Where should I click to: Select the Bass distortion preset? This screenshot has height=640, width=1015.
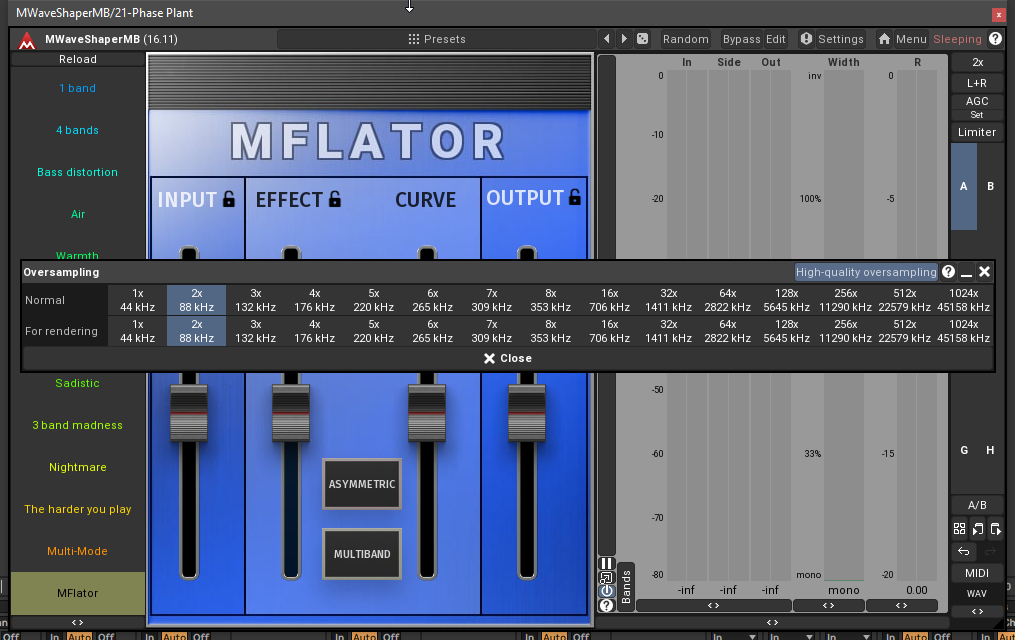pyautogui.click(x=78, y=172)
